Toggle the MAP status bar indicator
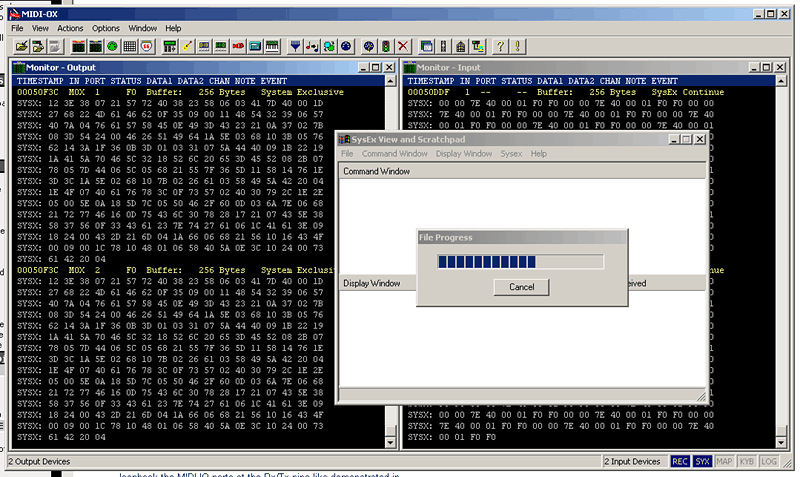The width and height of the screenshot is (800, 477). coord(724,461)
